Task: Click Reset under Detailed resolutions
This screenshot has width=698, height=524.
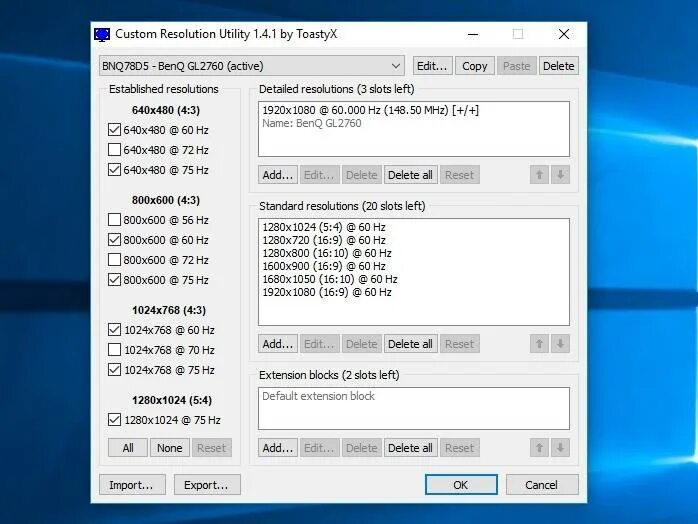Action: (x=459, y=175)
